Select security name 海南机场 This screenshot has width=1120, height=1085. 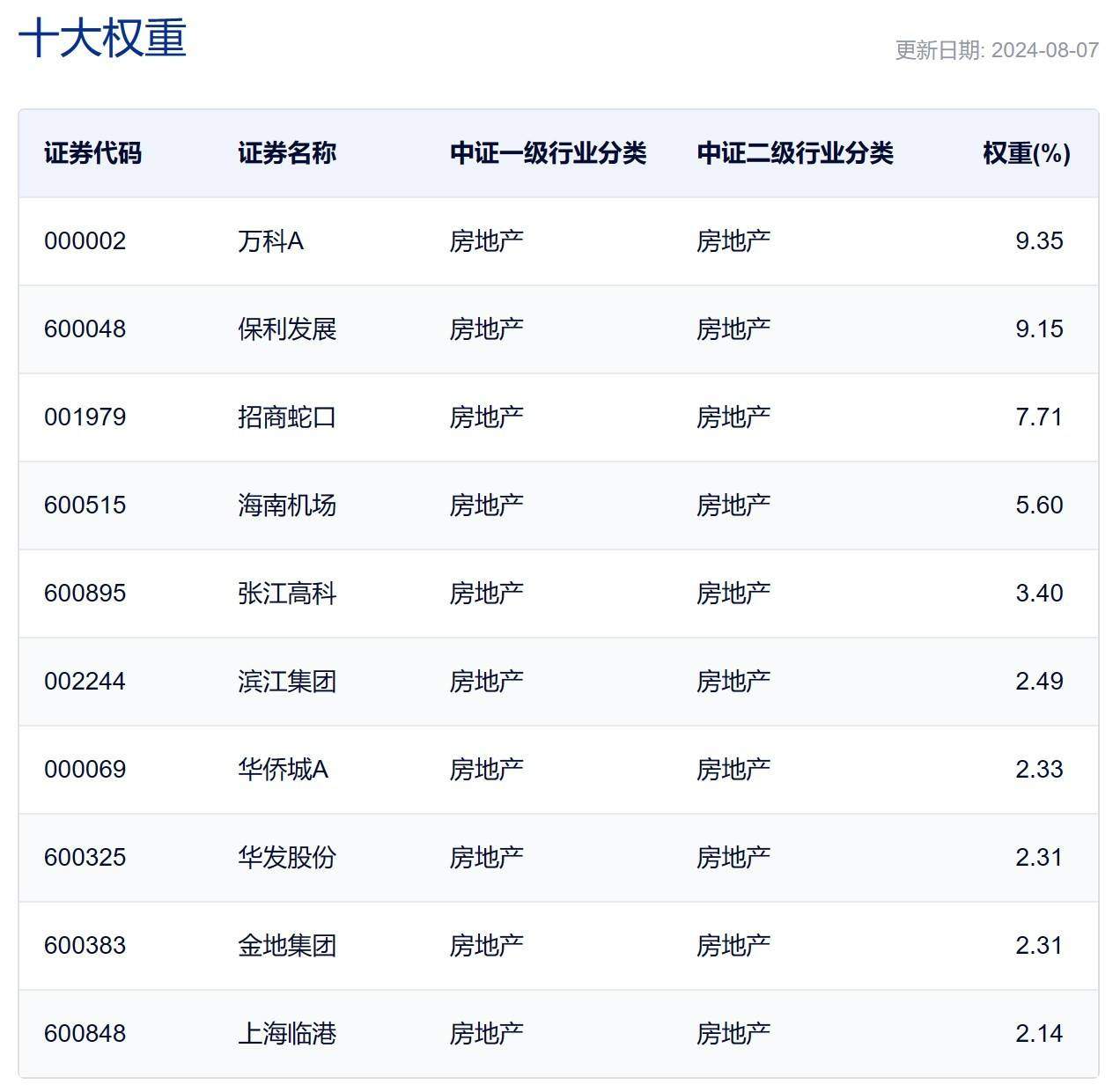point(287,506)
